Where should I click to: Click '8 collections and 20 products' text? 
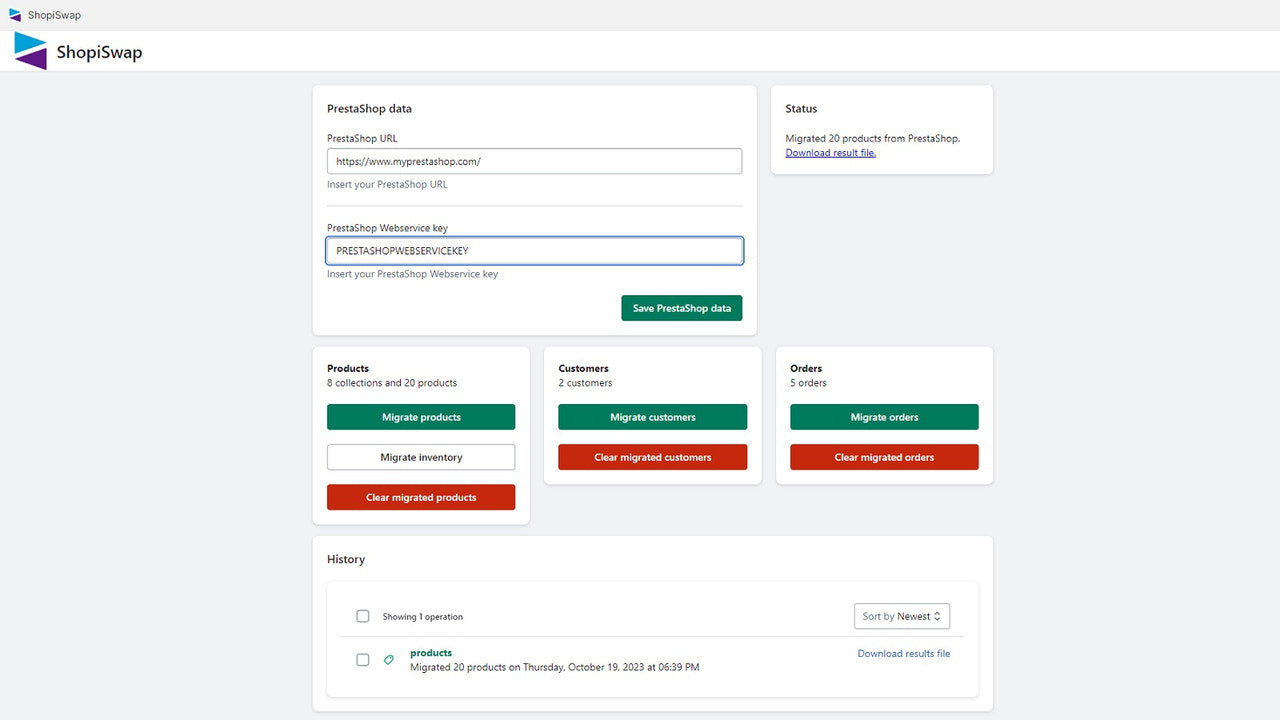(x=392, y=383)
